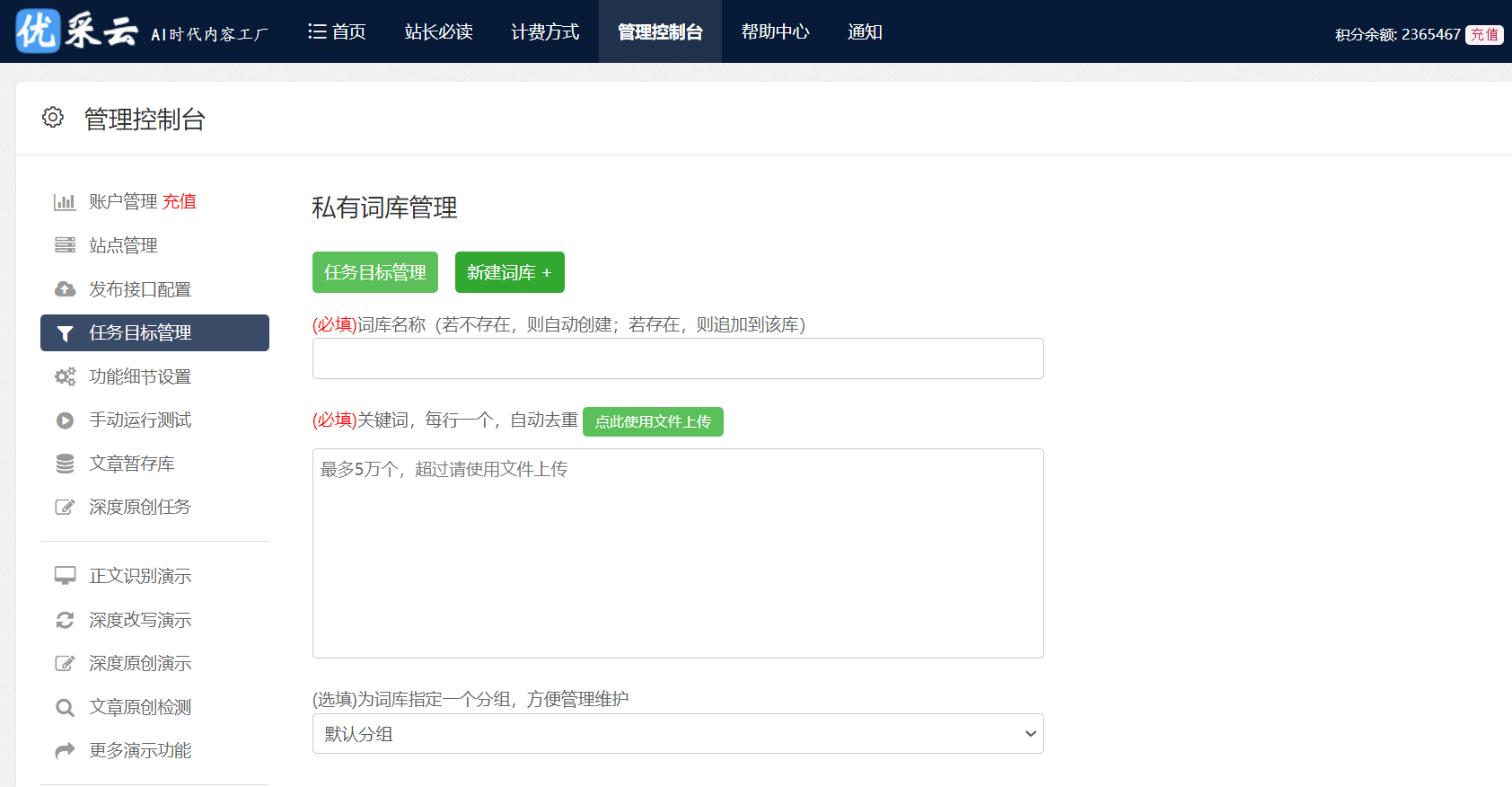This screenshot has width=1512, height=787.
Task: Click the play icon for 手动运行测试
Action: (65, 420)
